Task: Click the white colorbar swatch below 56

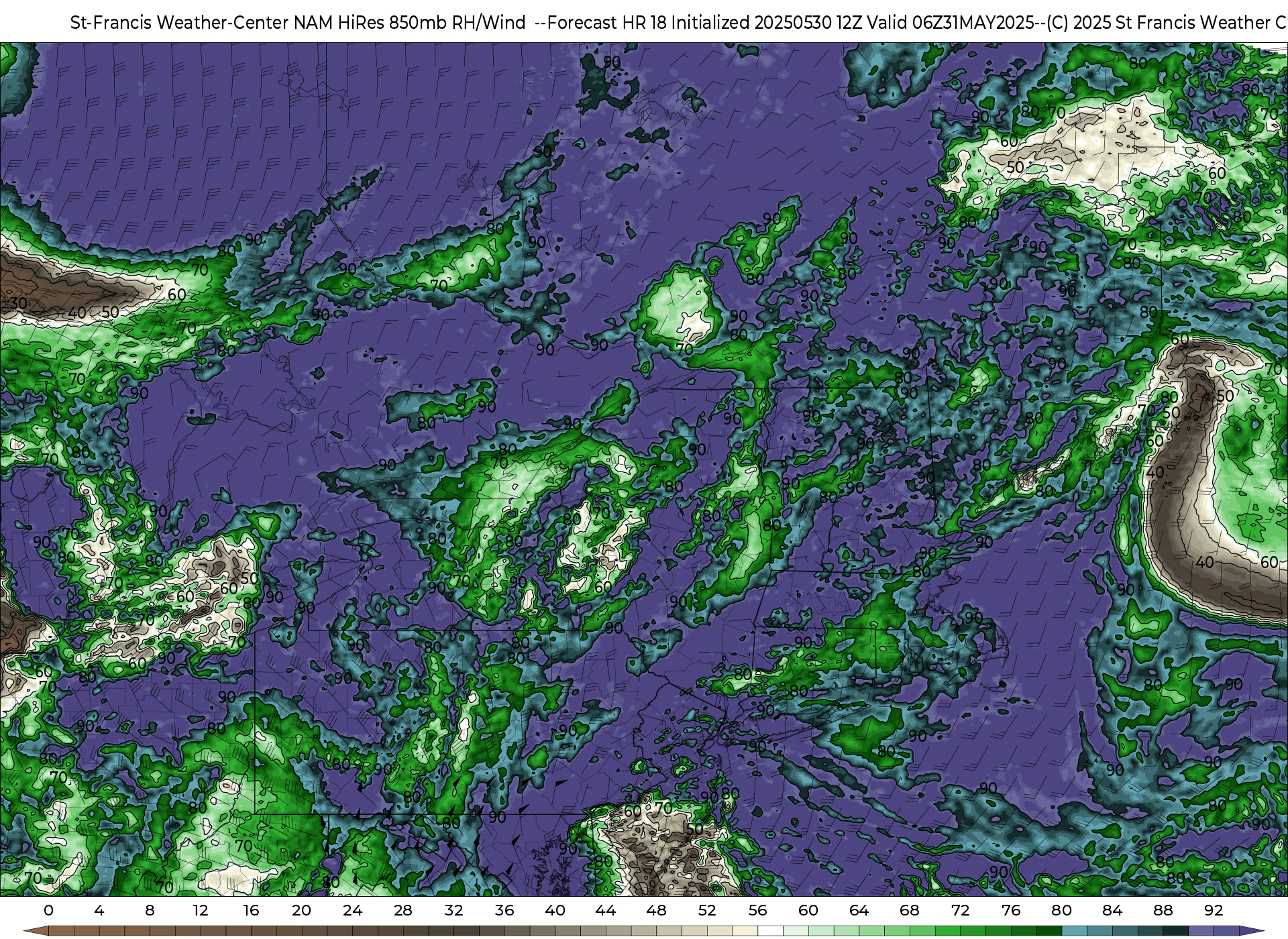Action: [770, 931]
